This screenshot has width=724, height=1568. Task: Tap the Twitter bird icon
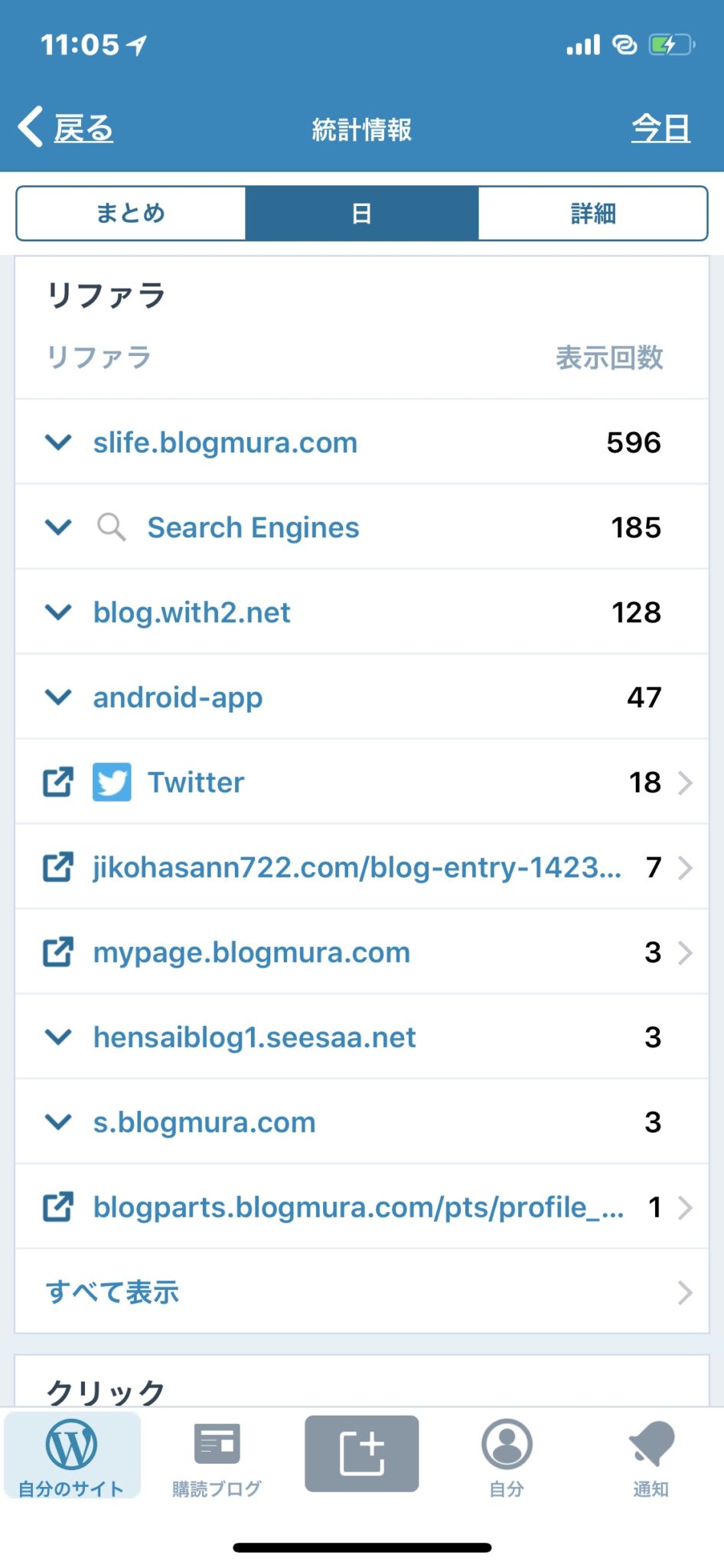[x=112, y=782]
